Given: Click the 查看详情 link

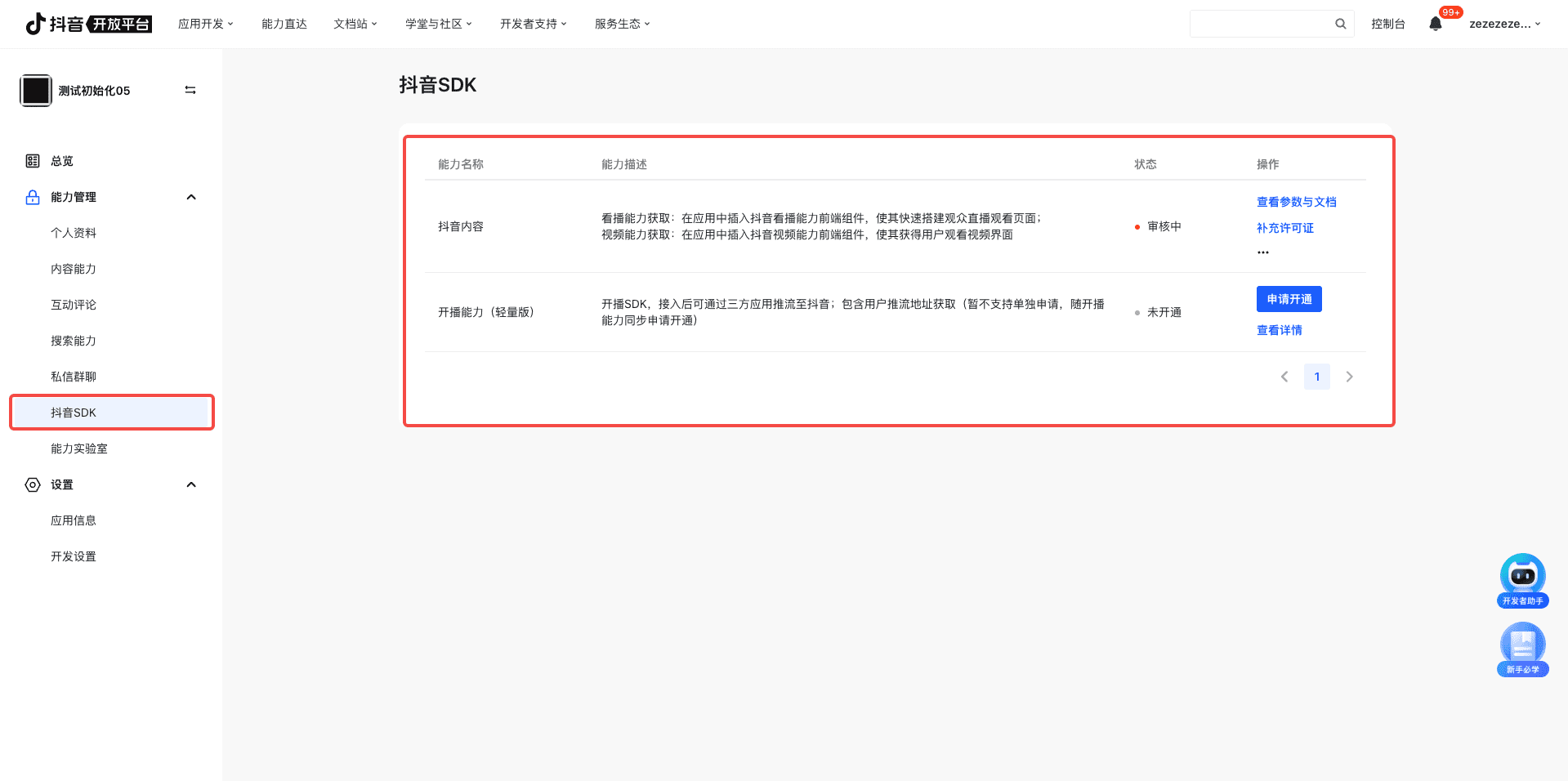Looking at the screenshot, I should tap(1280, 330).
